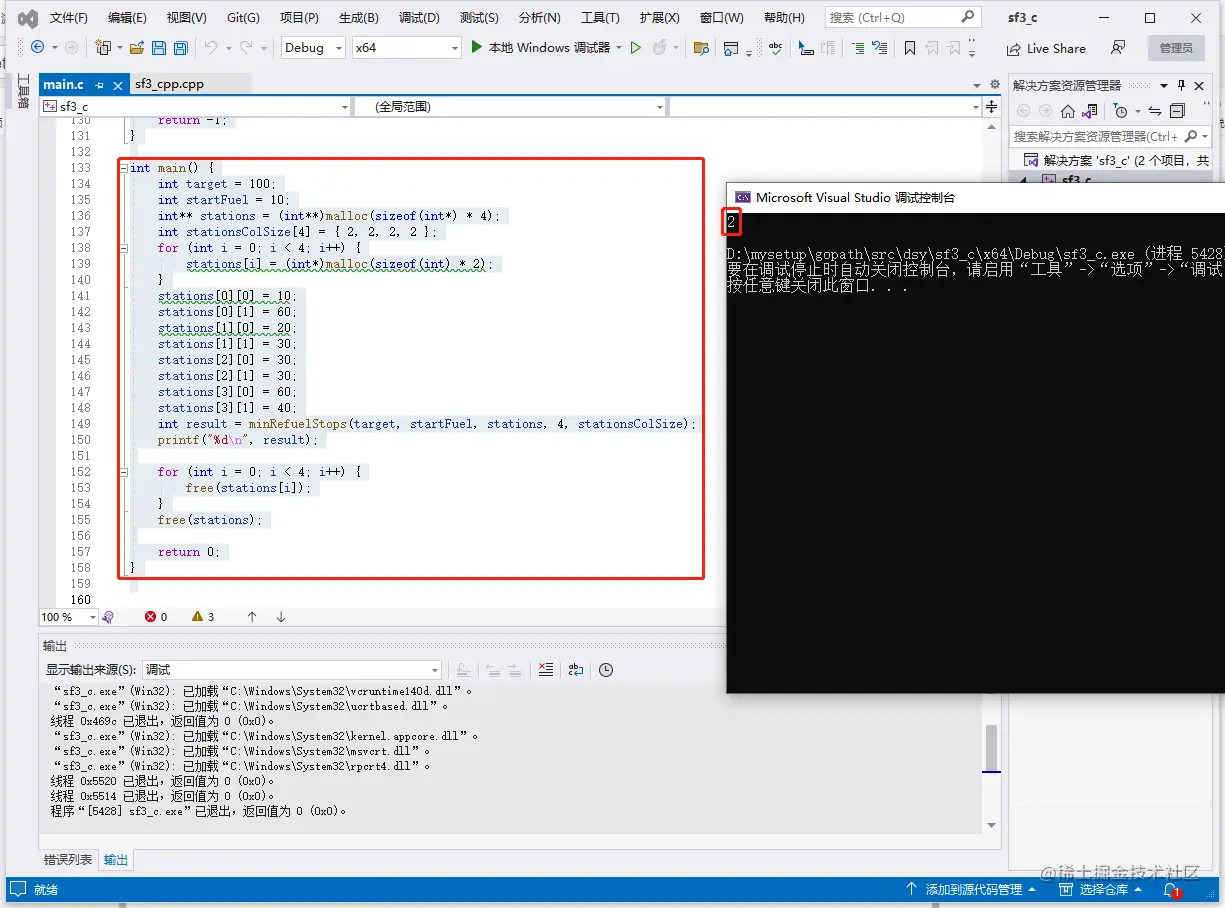Open the x64 platform dropdown
Screen dimensions: 1225x908
[x=407, y=47]
